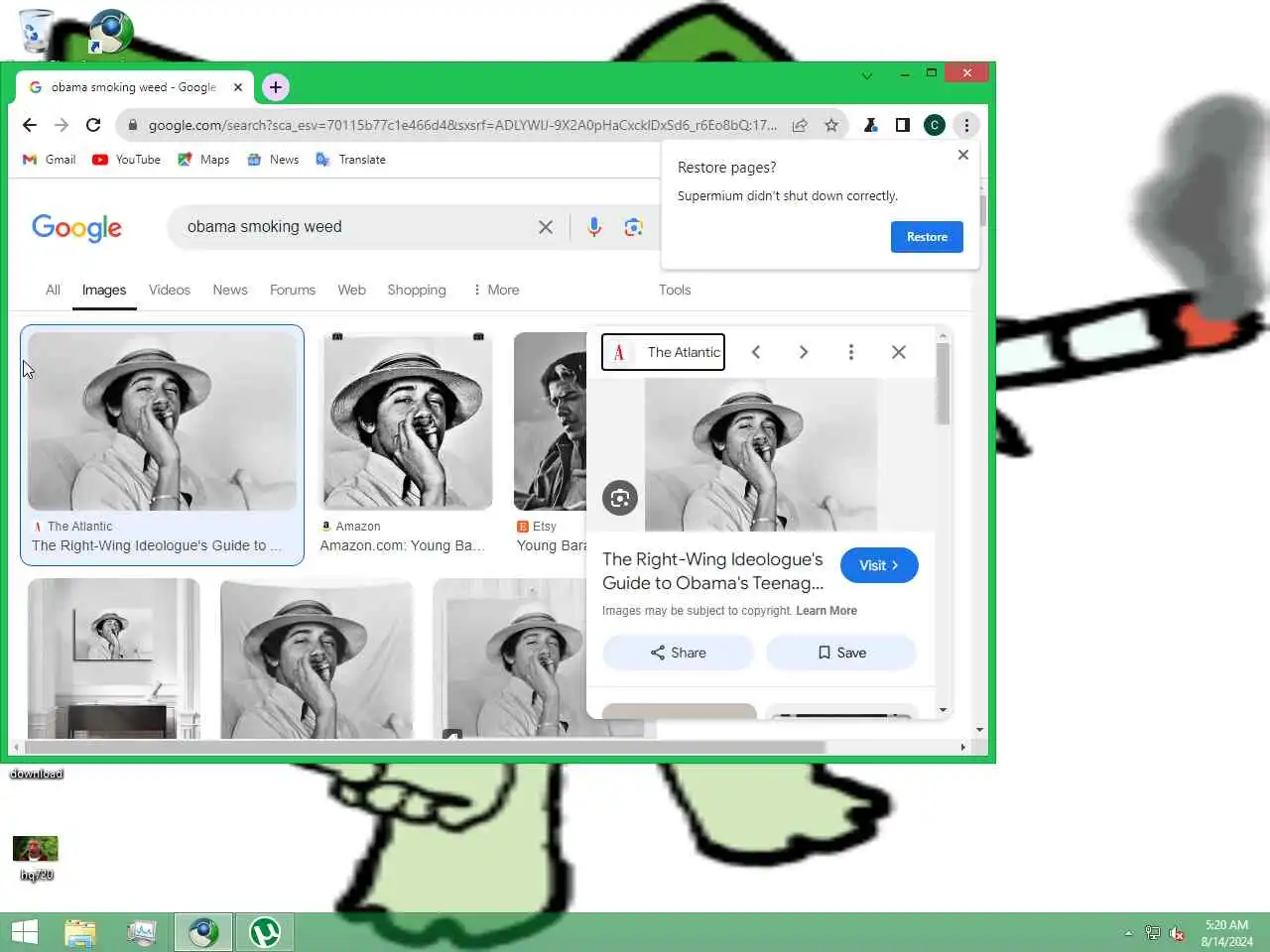Switch to the Shopping tab

[417, 290]
